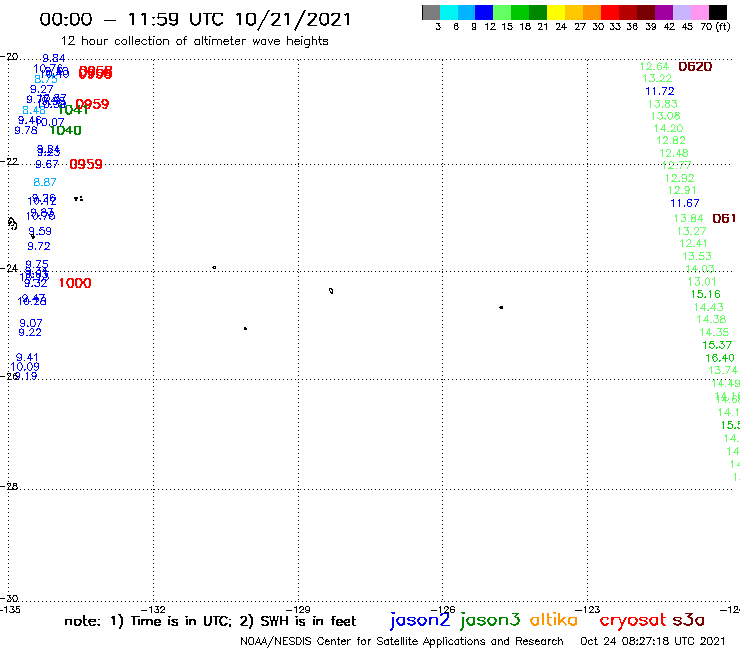Click the cryosat satellite legend label
Viewport: 740px width, 650px height.
pos(632,621)
